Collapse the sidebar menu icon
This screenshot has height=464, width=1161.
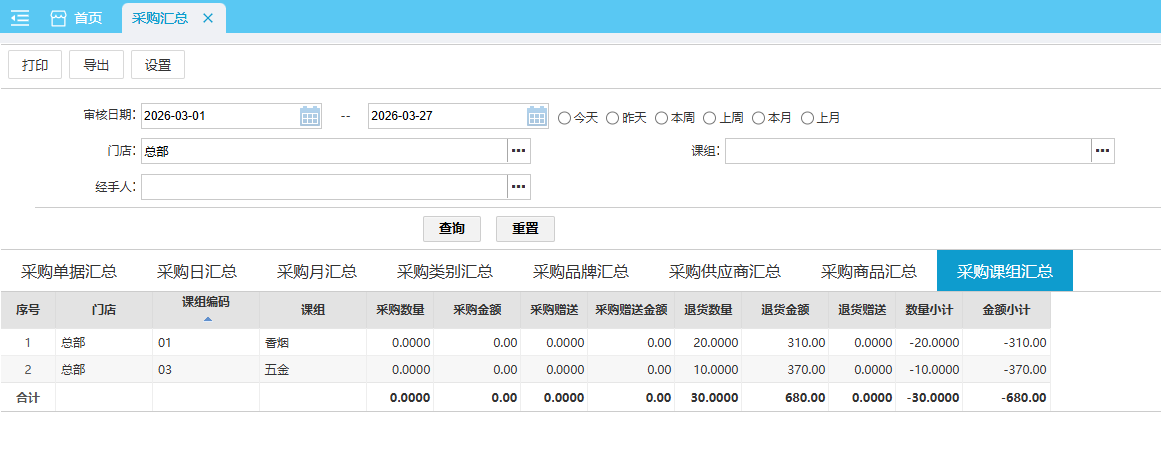point(20,18)
